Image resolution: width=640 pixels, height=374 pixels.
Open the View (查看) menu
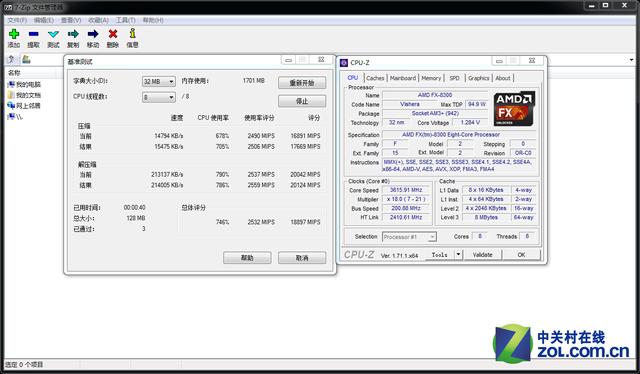71,20
